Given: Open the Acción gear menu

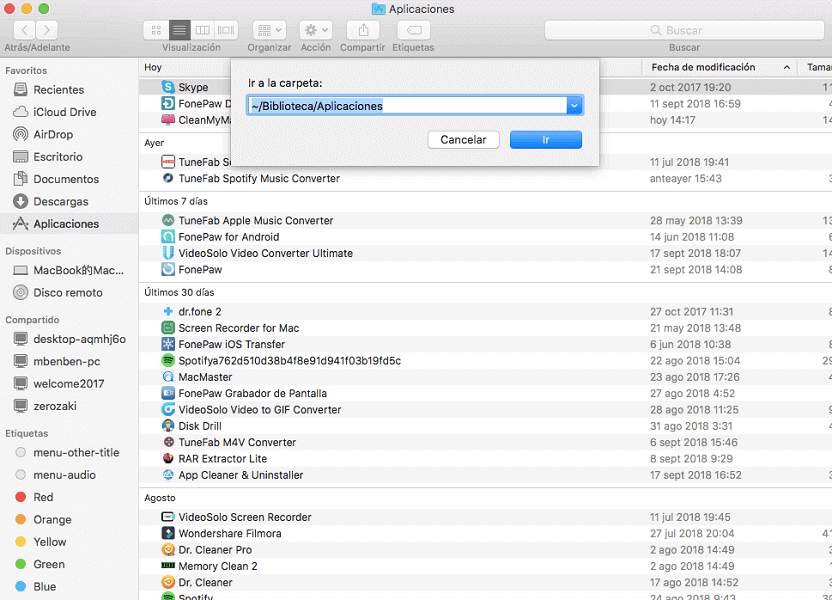Looking at the screenshot, I should [x=316, y=30].
